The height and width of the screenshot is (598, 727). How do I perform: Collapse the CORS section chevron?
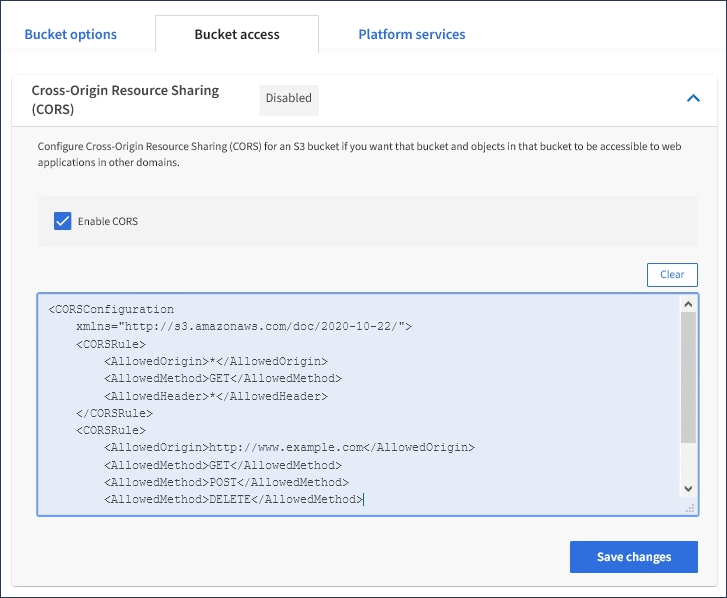tap(692, 98)
